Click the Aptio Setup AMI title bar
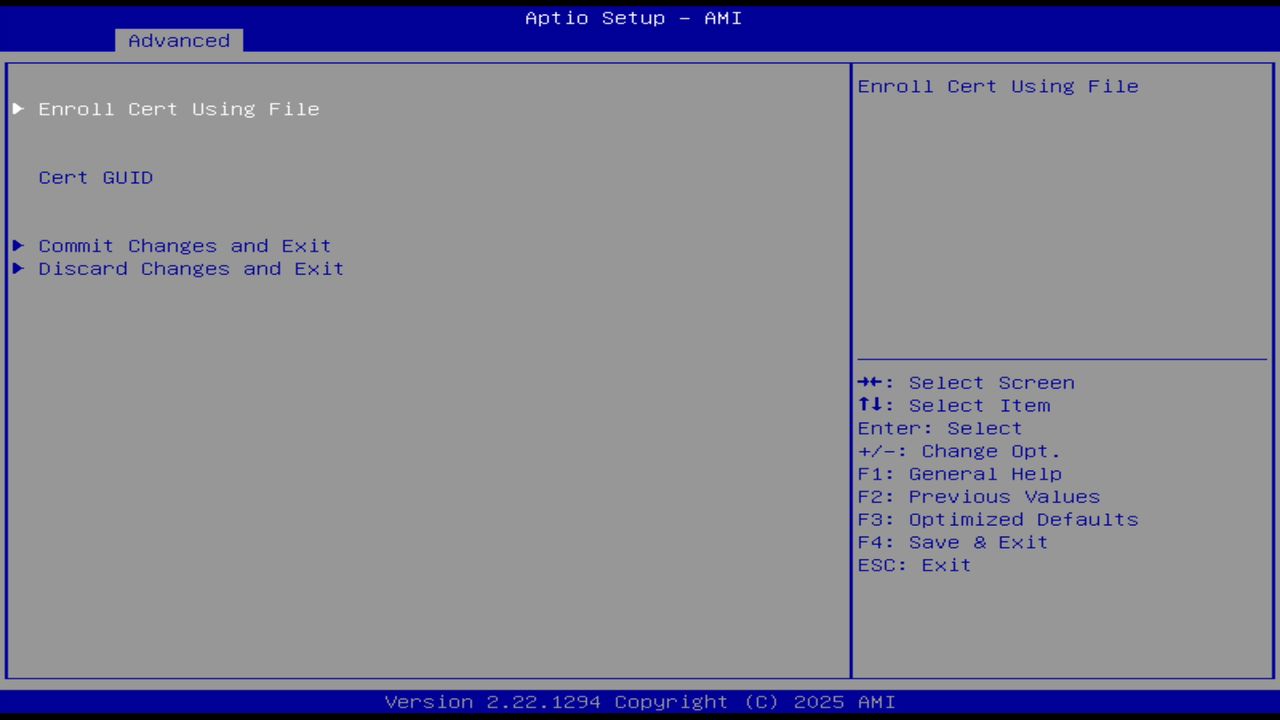Viewport: 1280px width, 720px height. 633,17
